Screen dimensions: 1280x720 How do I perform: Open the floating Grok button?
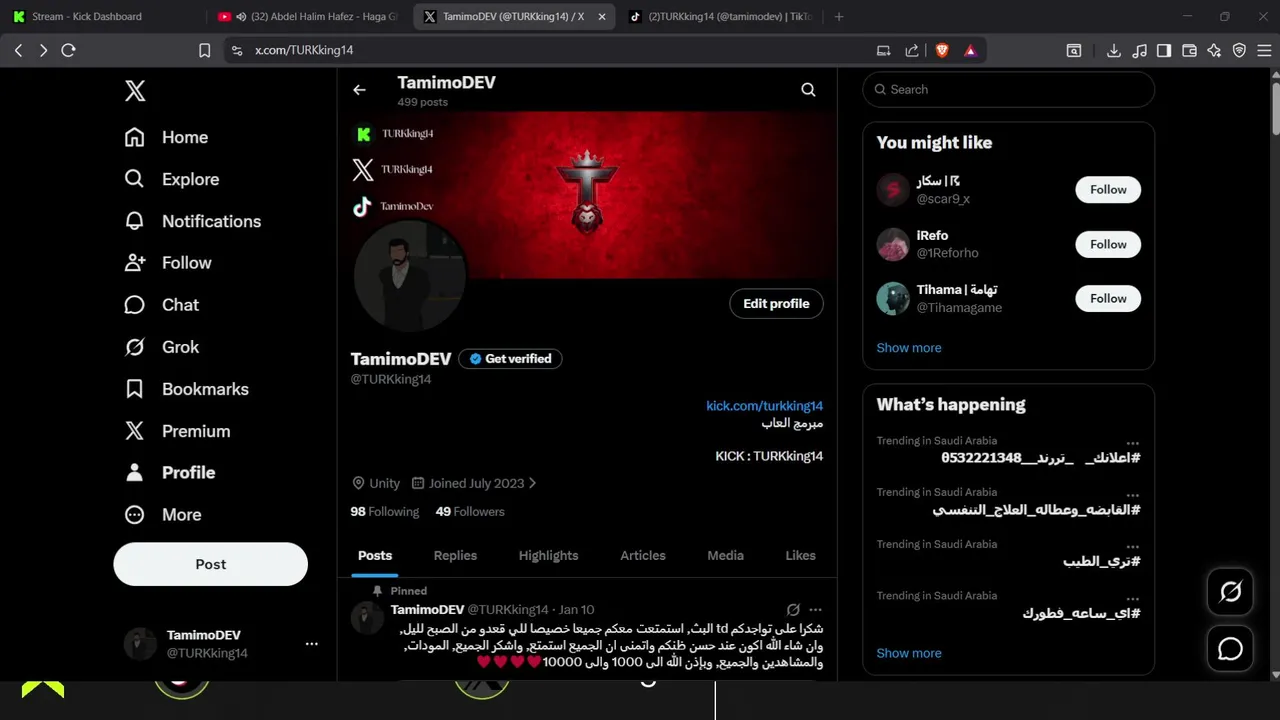(x=1230, y=592)
